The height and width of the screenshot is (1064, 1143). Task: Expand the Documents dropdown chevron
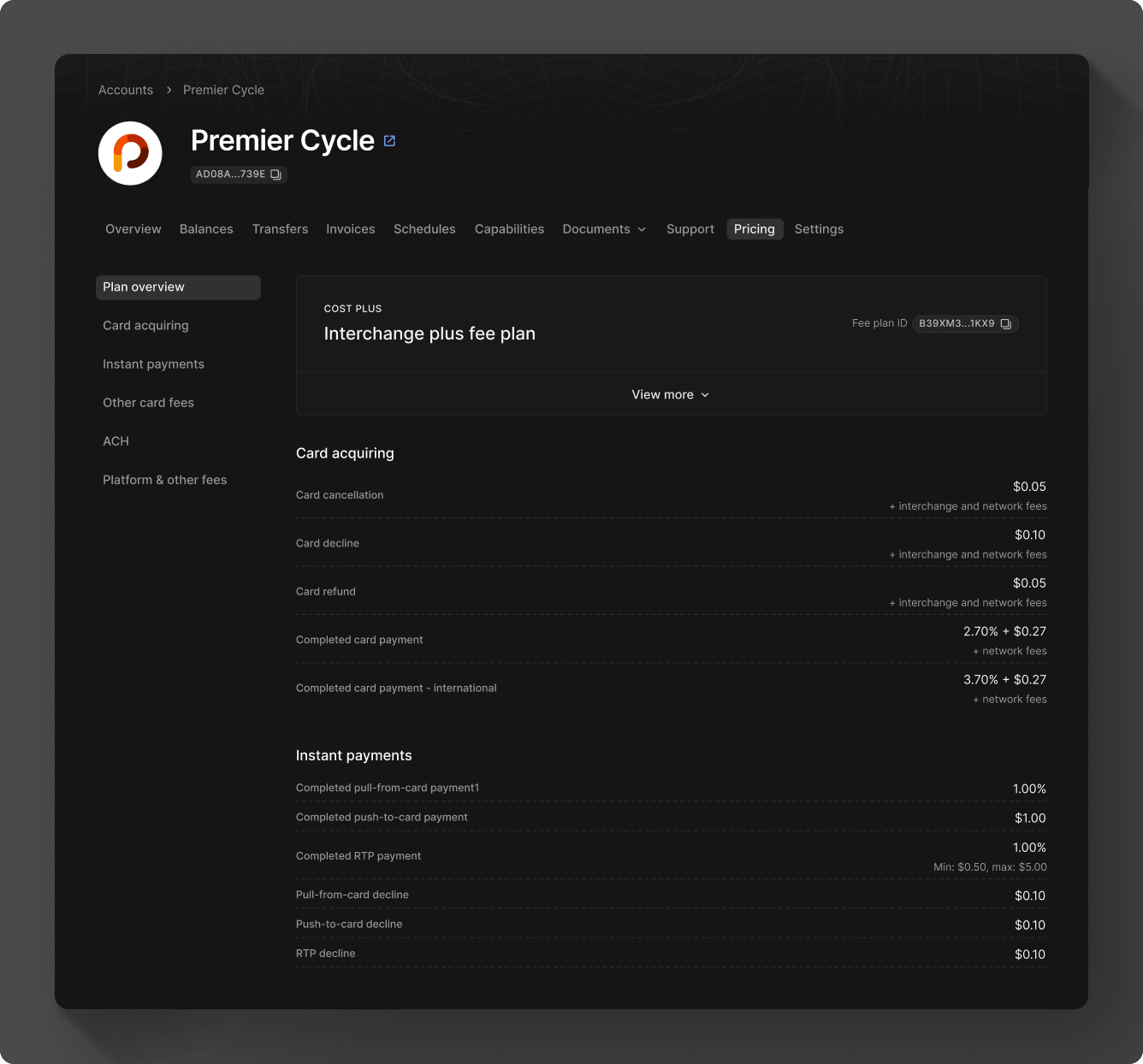point(642,229)
